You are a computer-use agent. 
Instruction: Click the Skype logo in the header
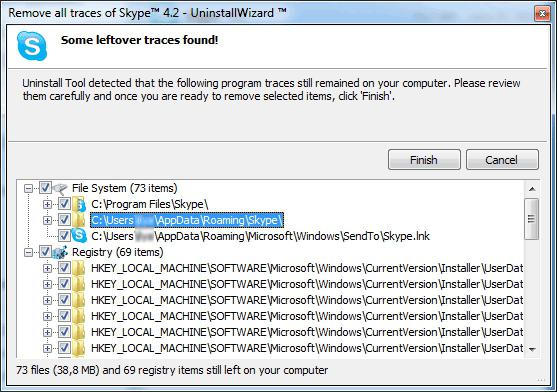[x=32, y=45]
